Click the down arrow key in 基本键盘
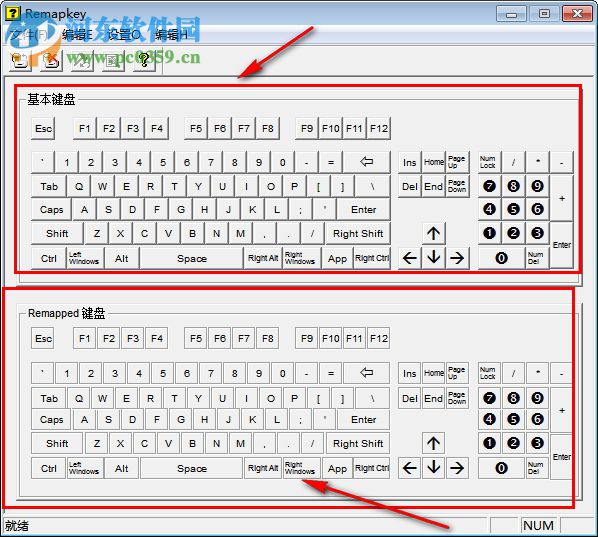 pyautogui.click(x=434, y=258)
